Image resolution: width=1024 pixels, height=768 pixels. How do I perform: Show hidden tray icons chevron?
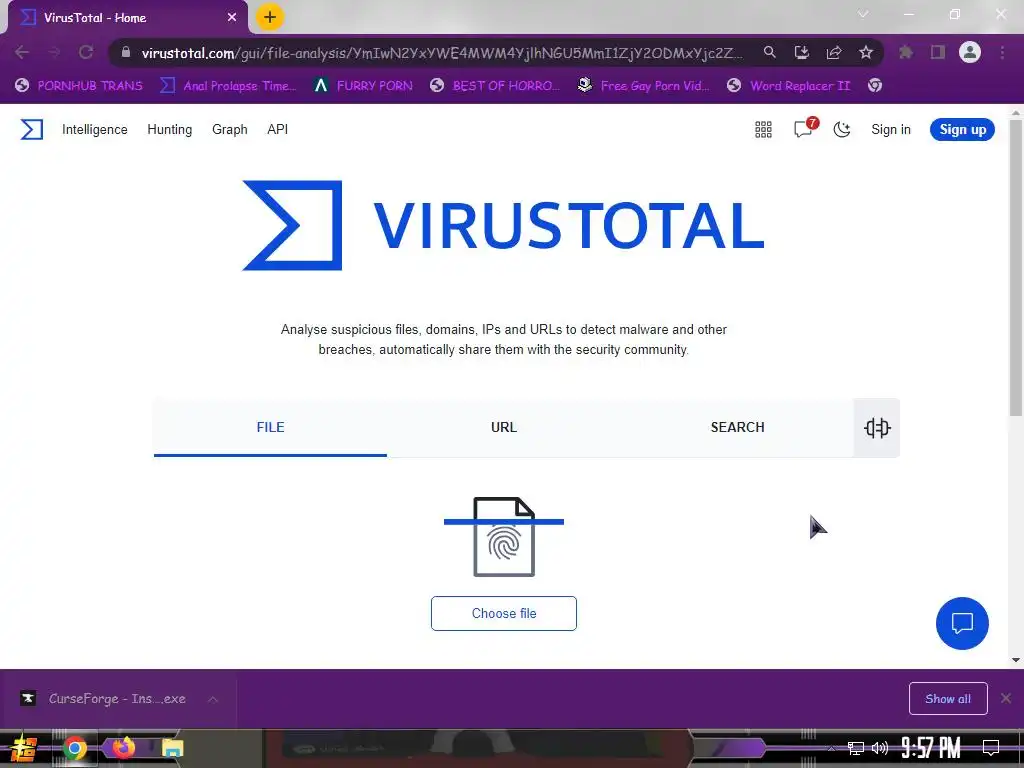click(x=831, y=748)
